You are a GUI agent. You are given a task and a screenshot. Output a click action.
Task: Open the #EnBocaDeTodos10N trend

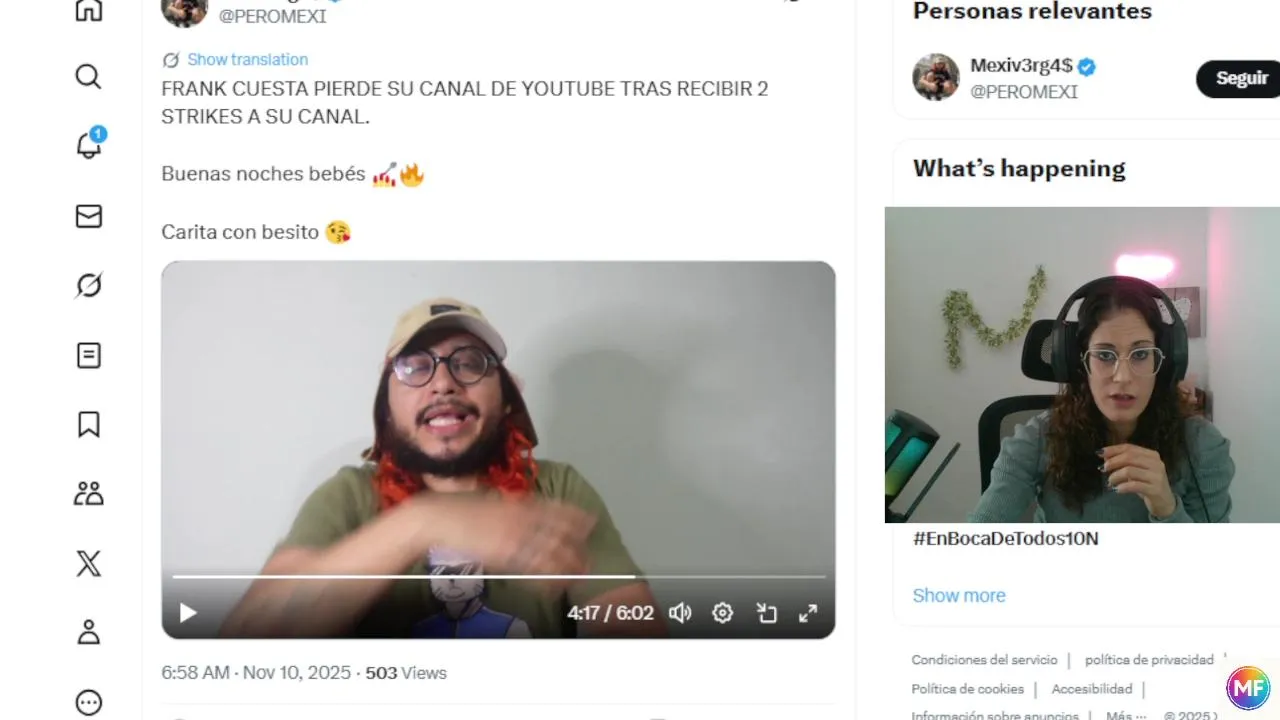(1005, 539)
